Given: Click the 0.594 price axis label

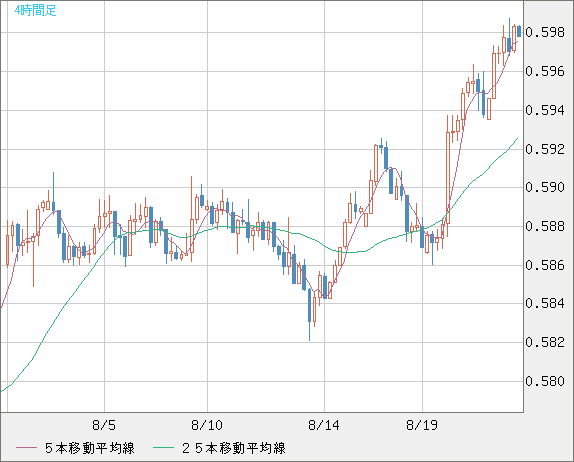Looking at the screenshot, I should point(545,110).
